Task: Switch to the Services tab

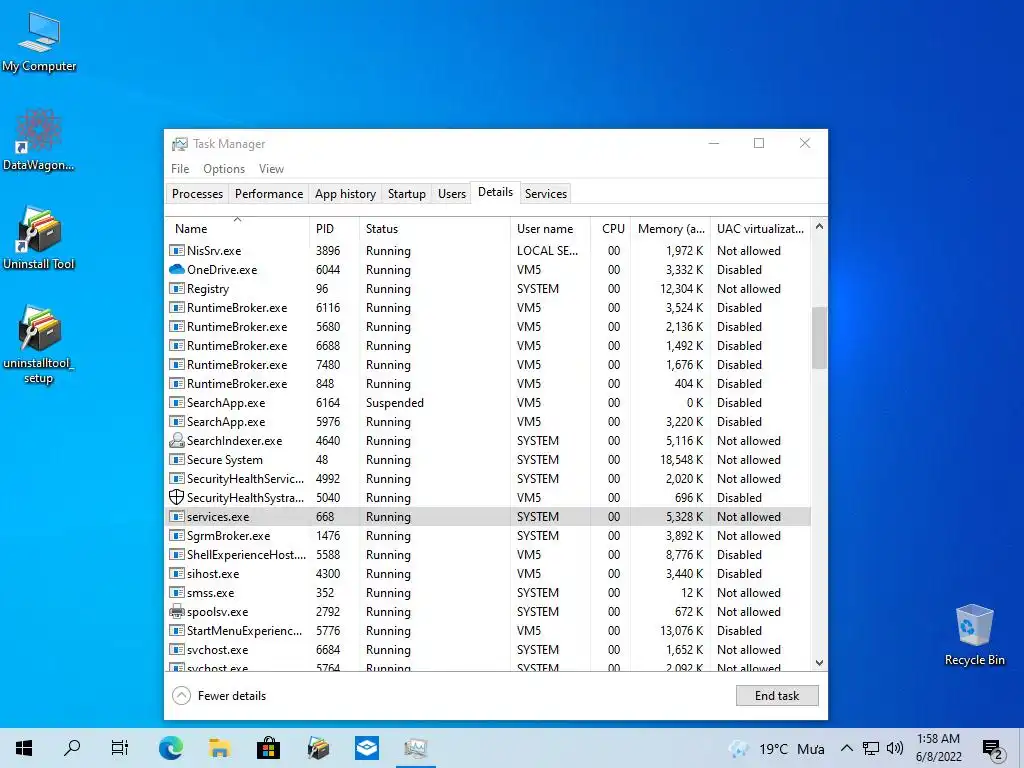Action: [x=546, y=194]
